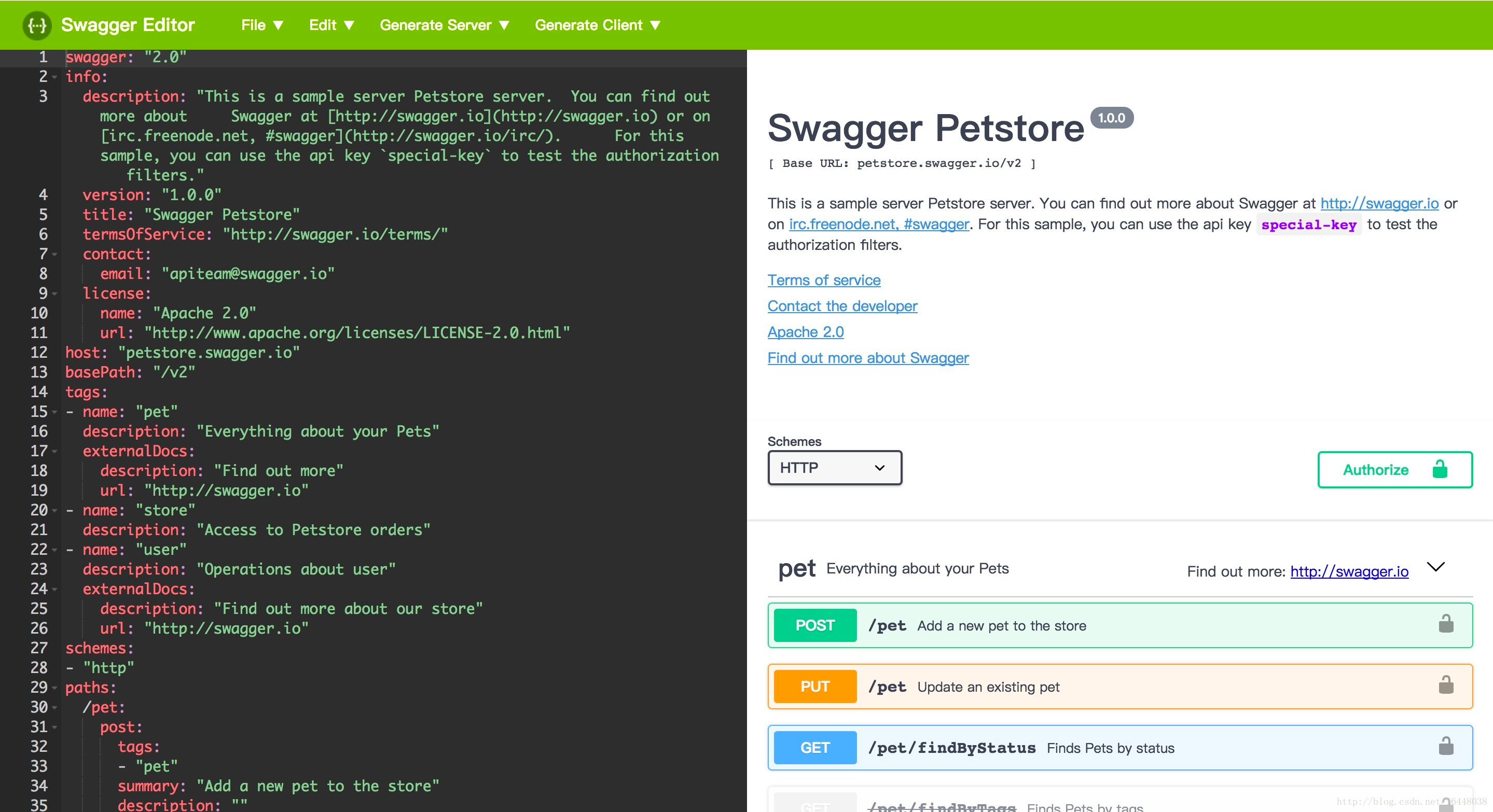Screen dimensions: 1493x812
Task: Click the Terms of service link
Action: [824, 281]
